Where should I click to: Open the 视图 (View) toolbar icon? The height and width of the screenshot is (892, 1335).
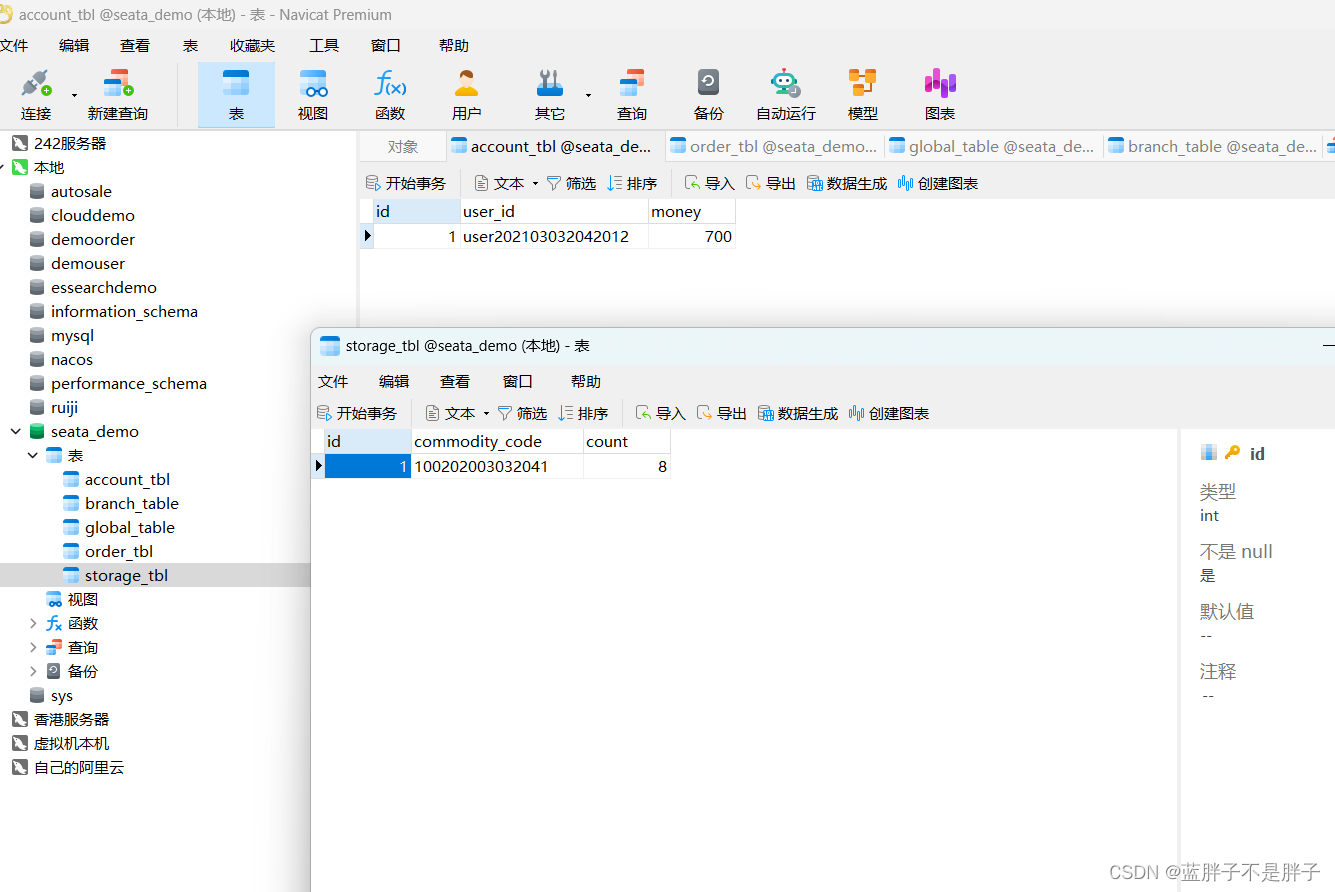click(313, 94)
